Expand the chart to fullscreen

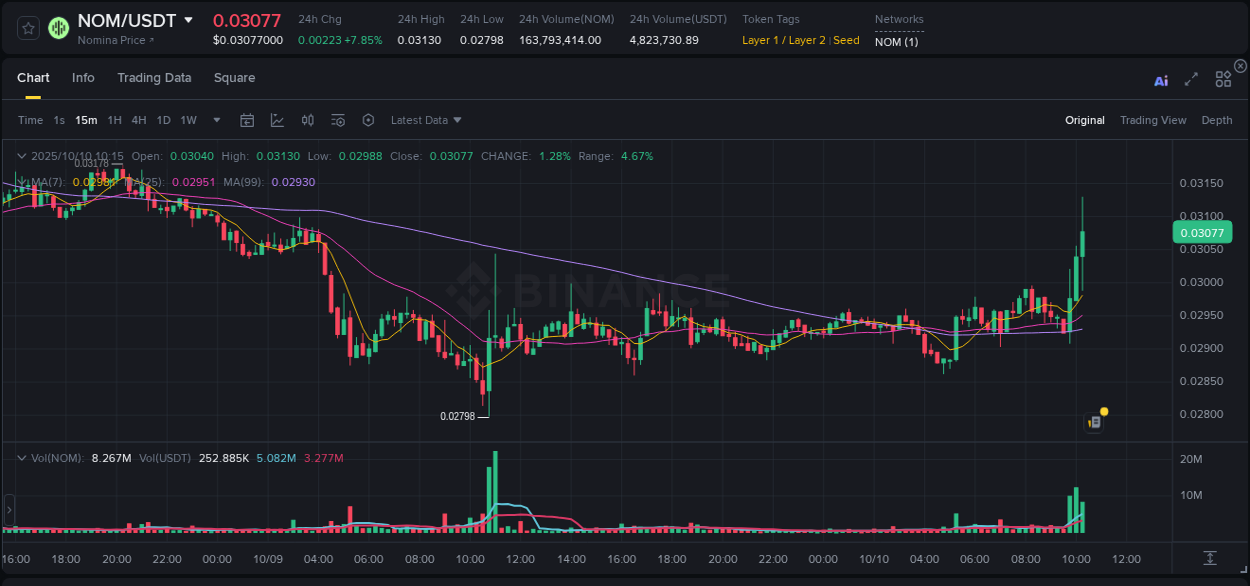(x=1191, y=79)
